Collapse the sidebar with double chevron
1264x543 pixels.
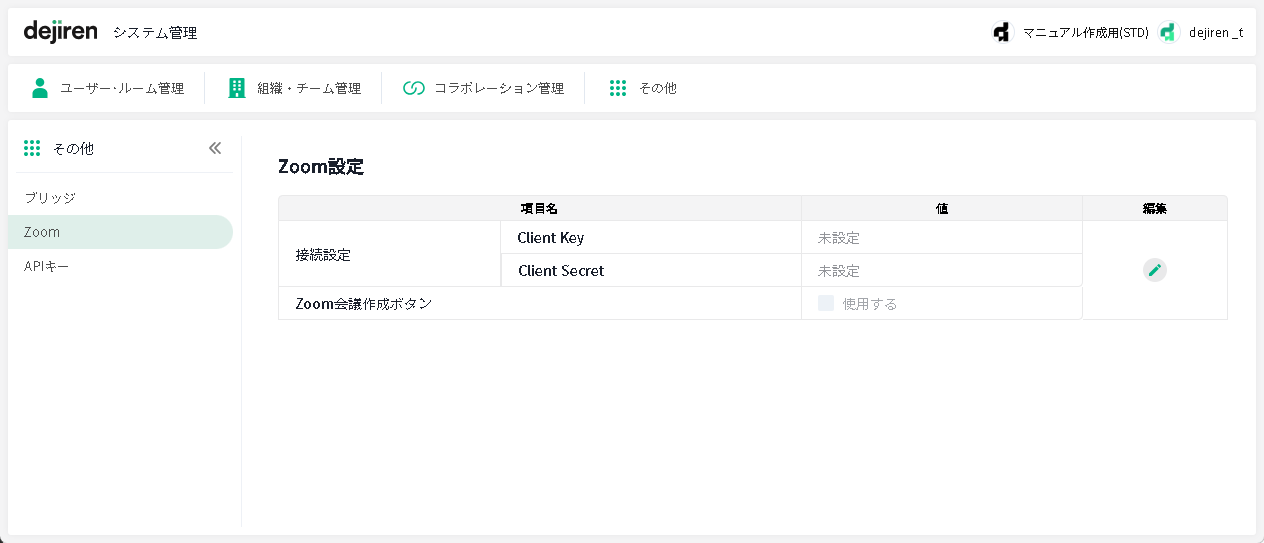(215, 148)
